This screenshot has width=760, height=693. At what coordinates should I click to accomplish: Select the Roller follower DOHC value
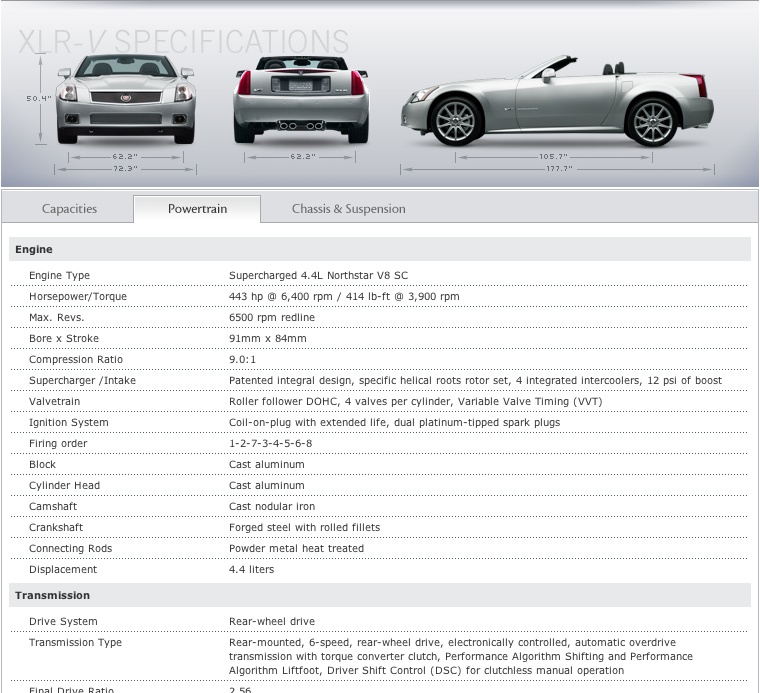415,401
